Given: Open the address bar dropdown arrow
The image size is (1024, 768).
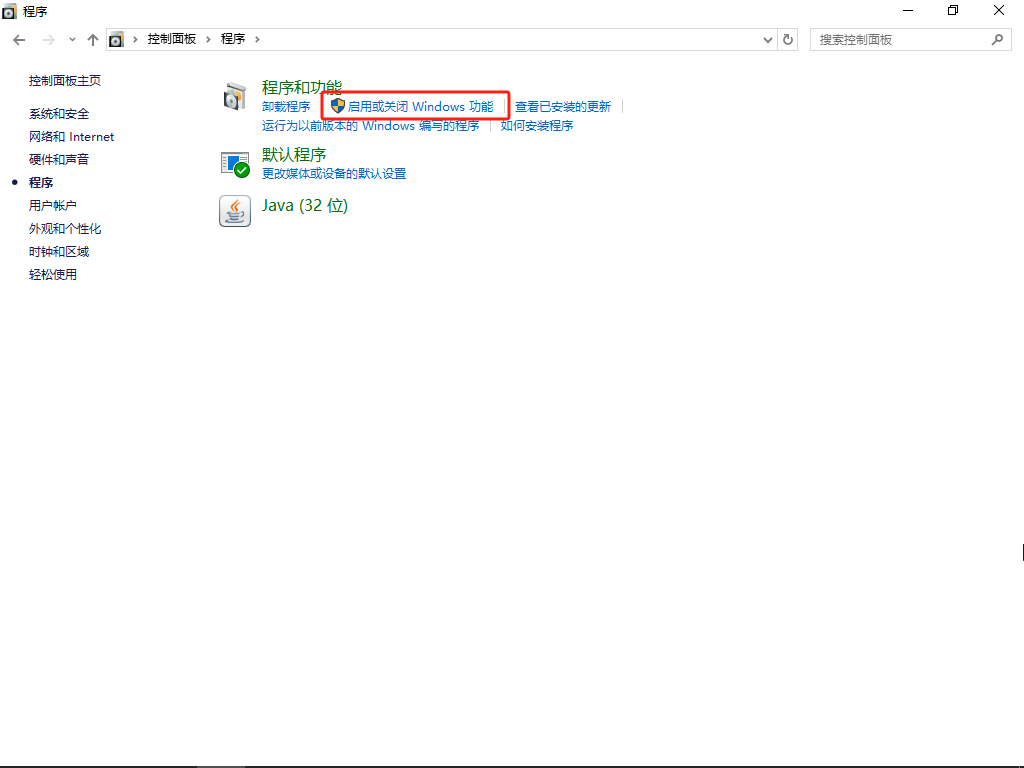Looking at the screenshot, I should click(768, 39).
